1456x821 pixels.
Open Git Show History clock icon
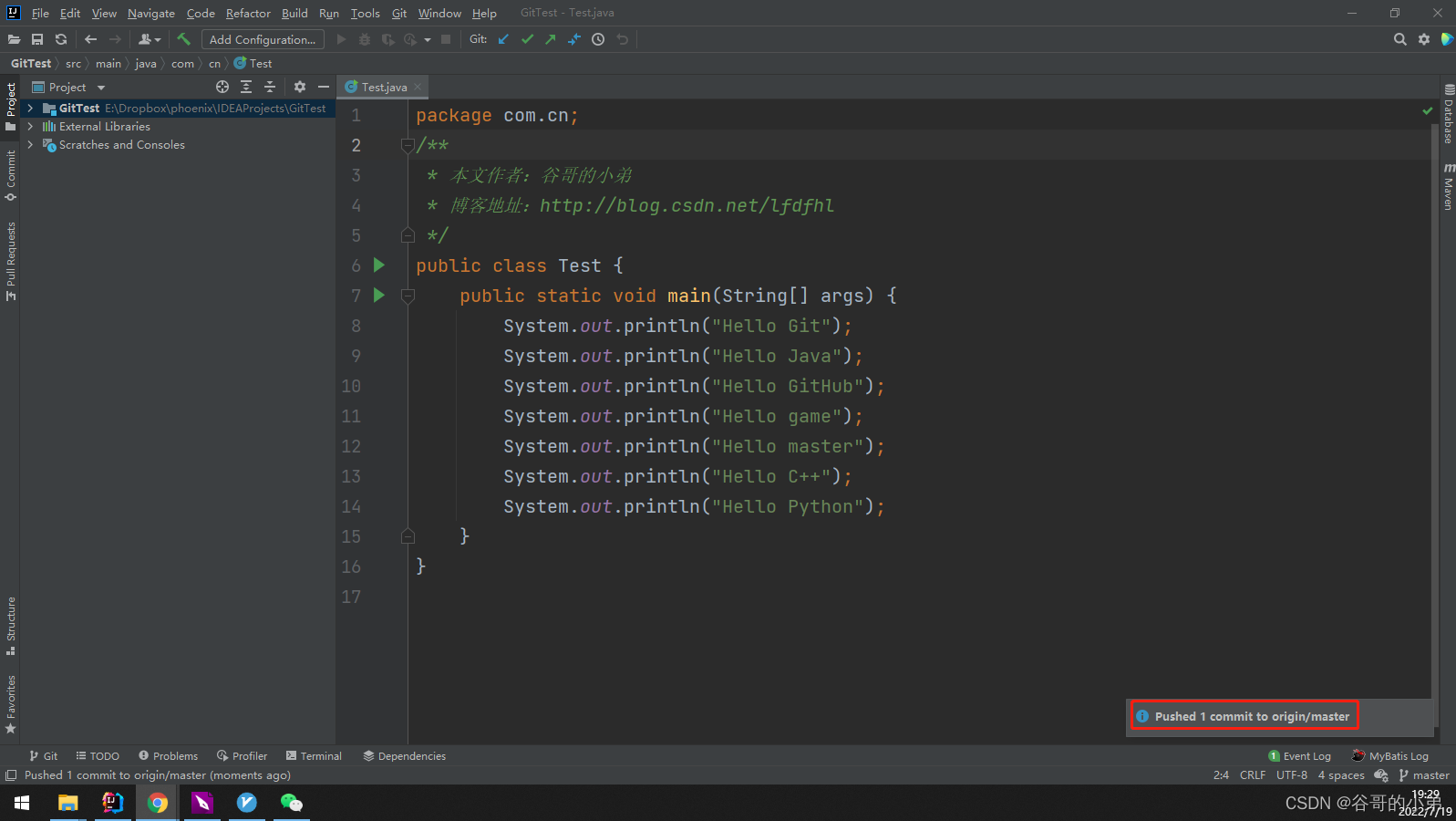click(x=598, y=39)
